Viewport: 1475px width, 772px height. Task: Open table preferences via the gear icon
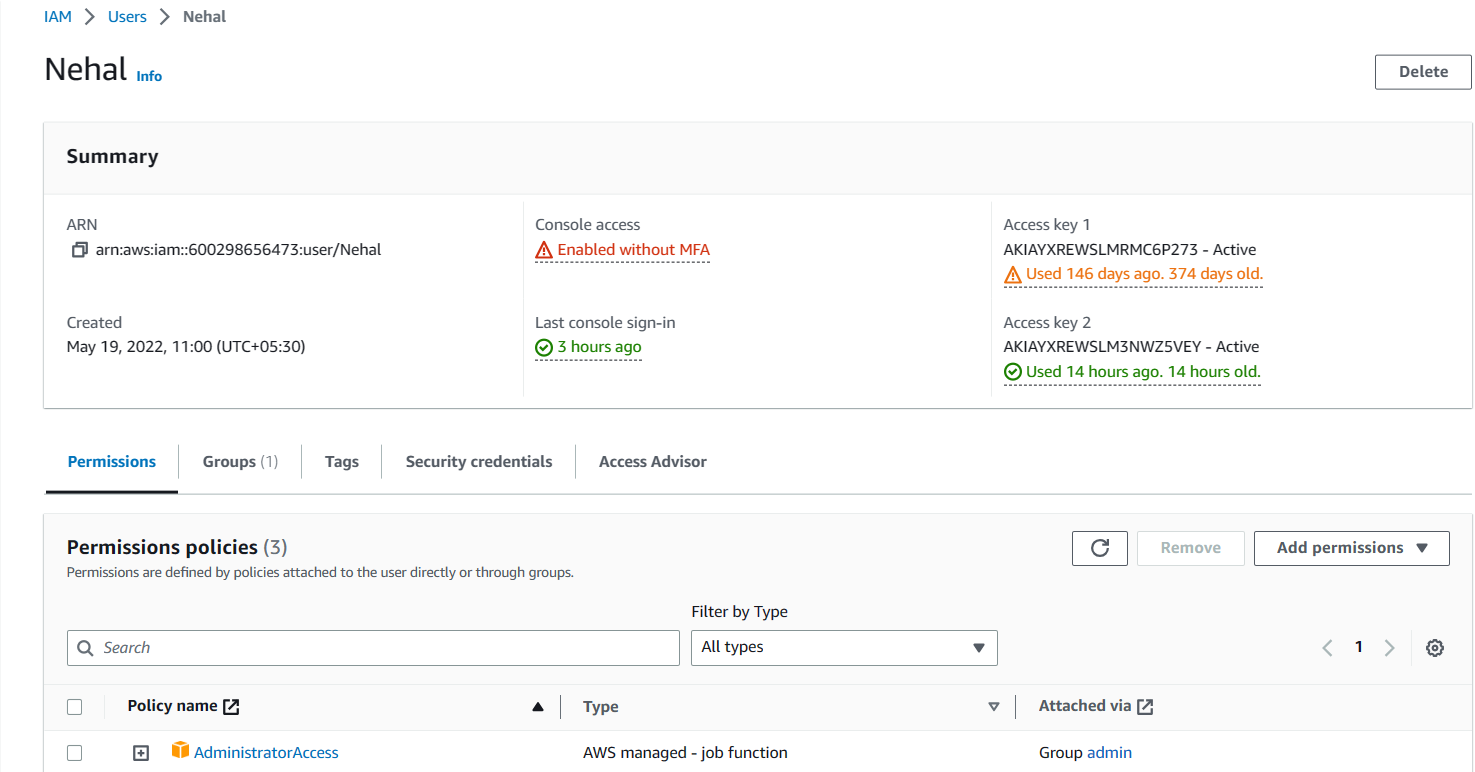[x=1434, y=648]
